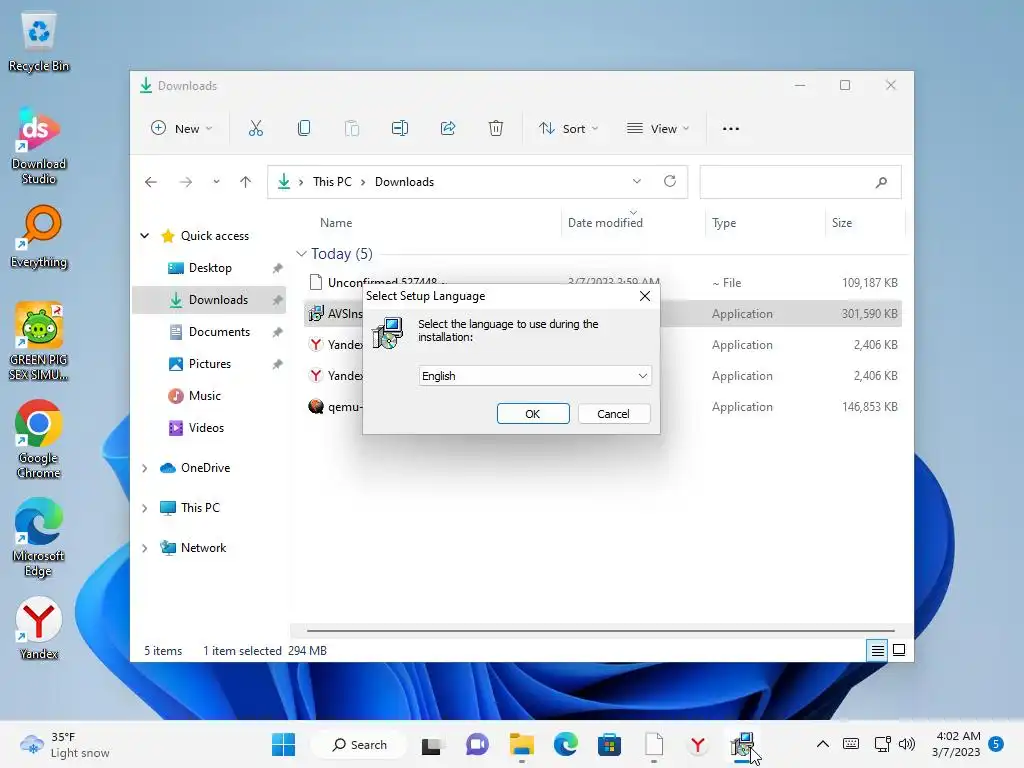Show hidden tray icons chevron
The width and height of the screenshot is (1024, 768).
coord(823,744)
